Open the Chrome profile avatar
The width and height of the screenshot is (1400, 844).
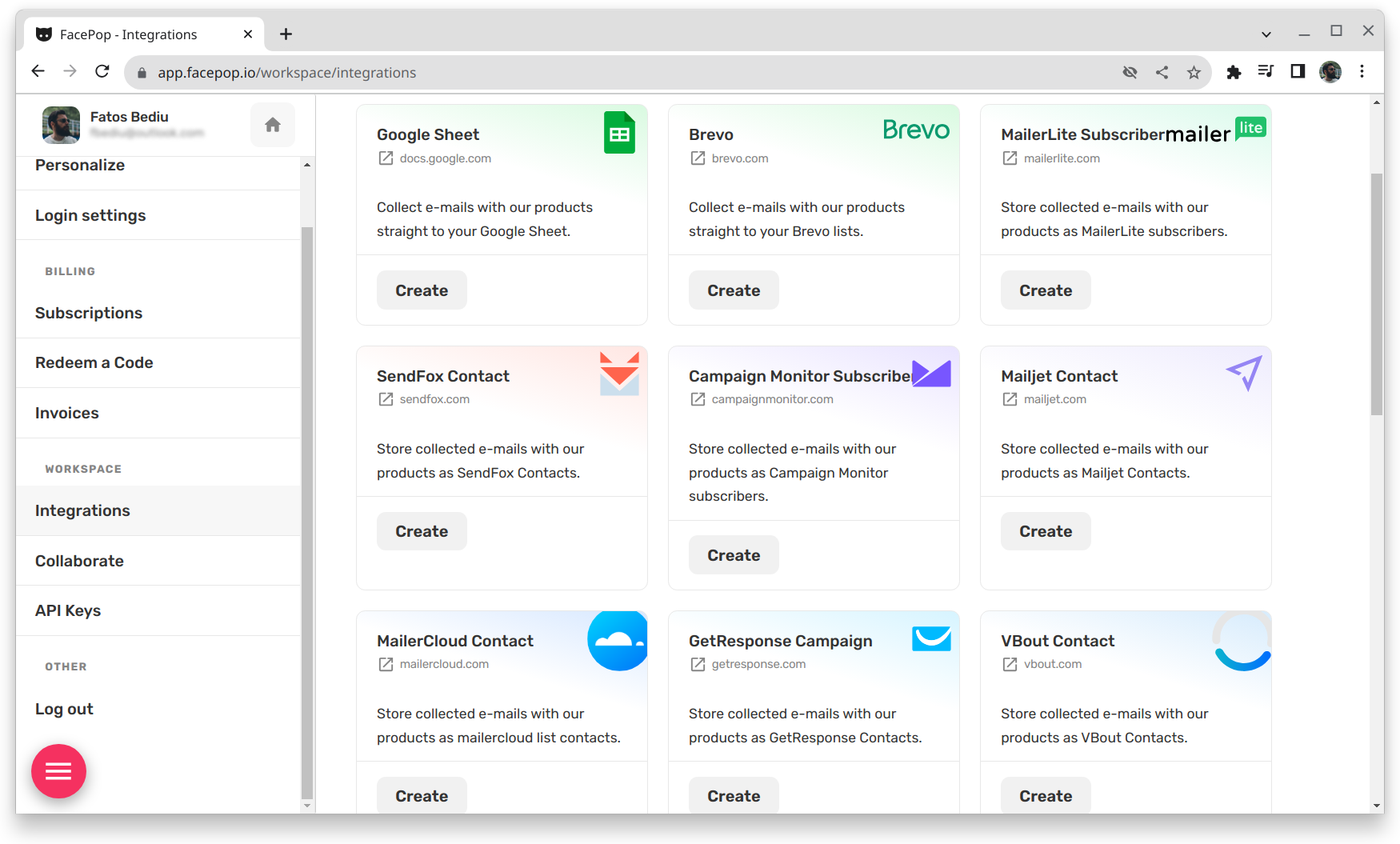(1330, 72)
